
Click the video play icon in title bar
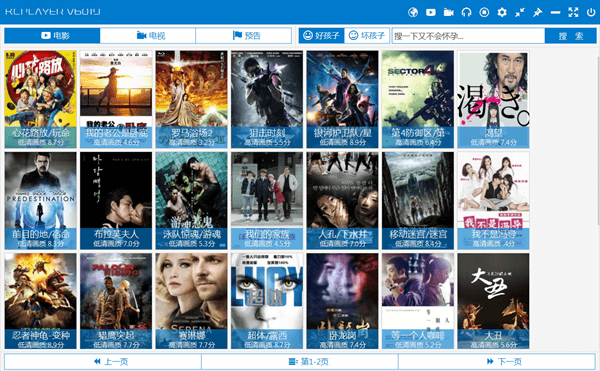(x=430, y=12)
